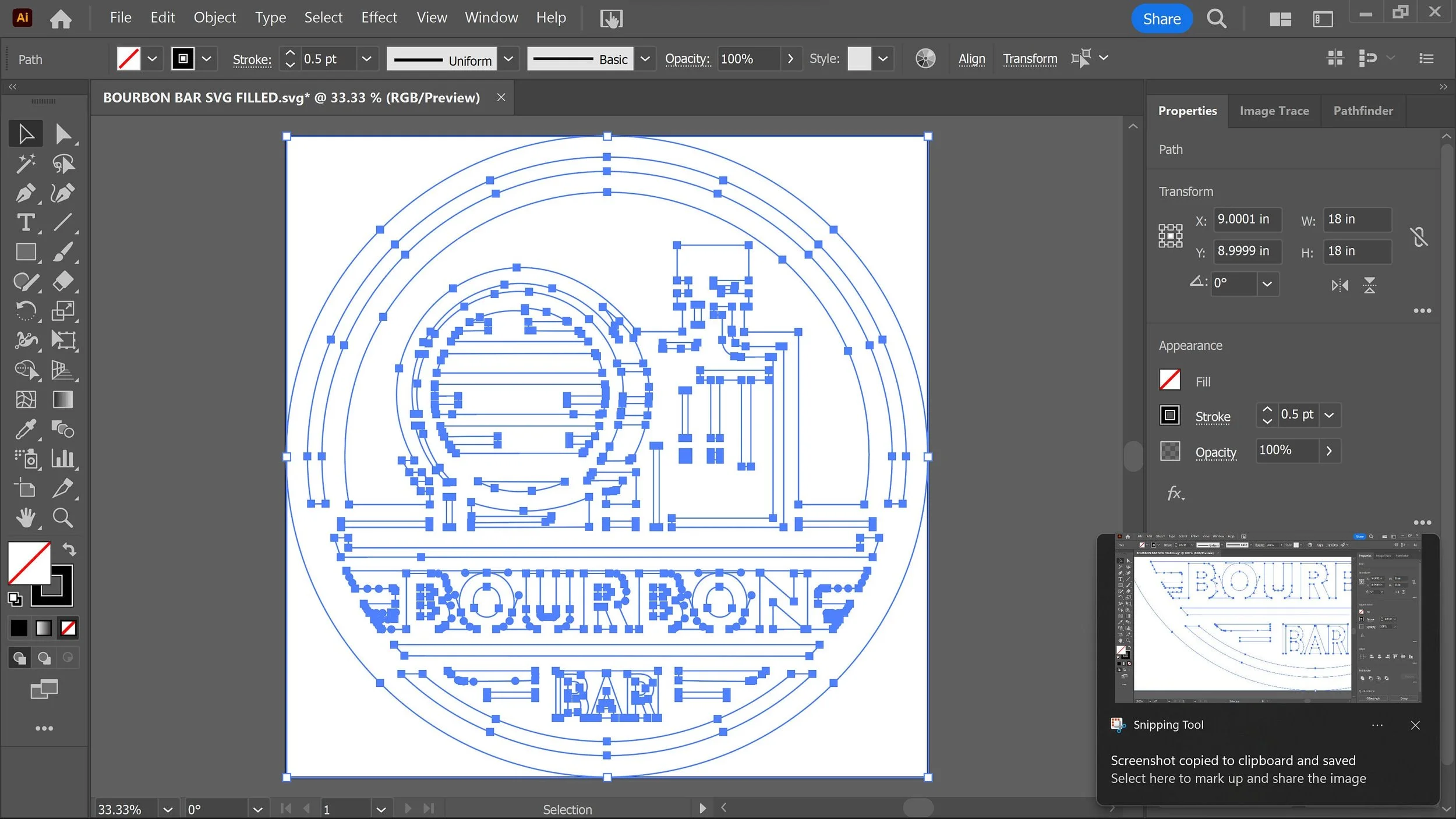Screen dimensions: 1456x819
Task: Toggle constrain width and height proportions
Action: click(x=1419, y=236)
